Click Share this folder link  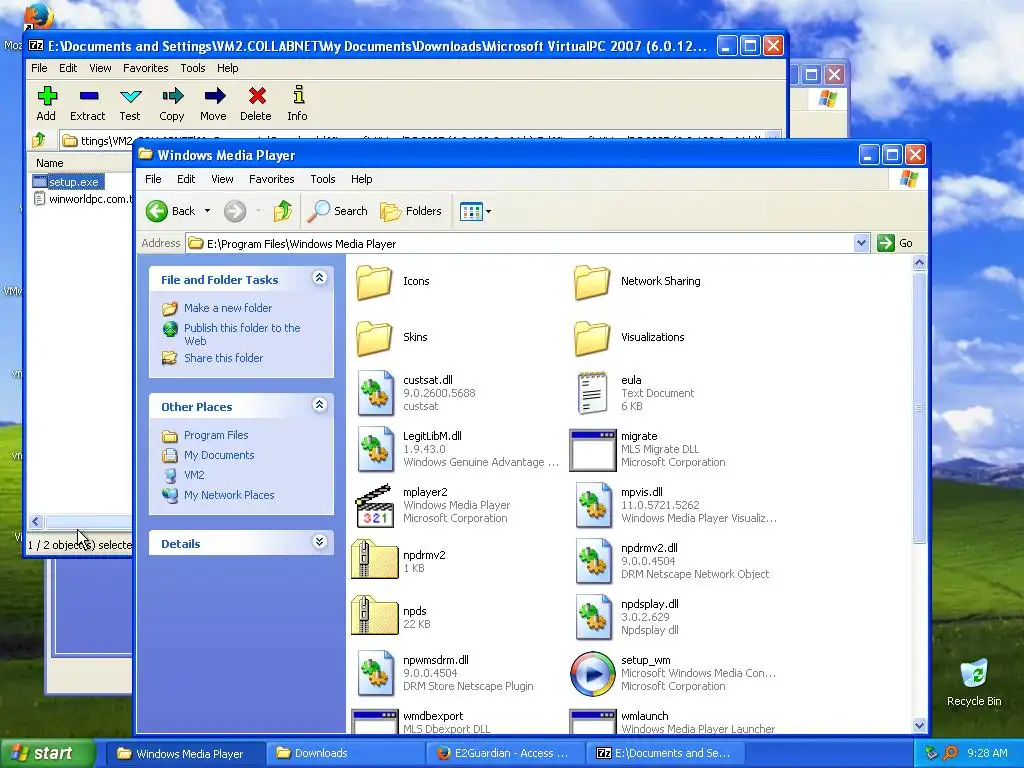coord(223,358)
